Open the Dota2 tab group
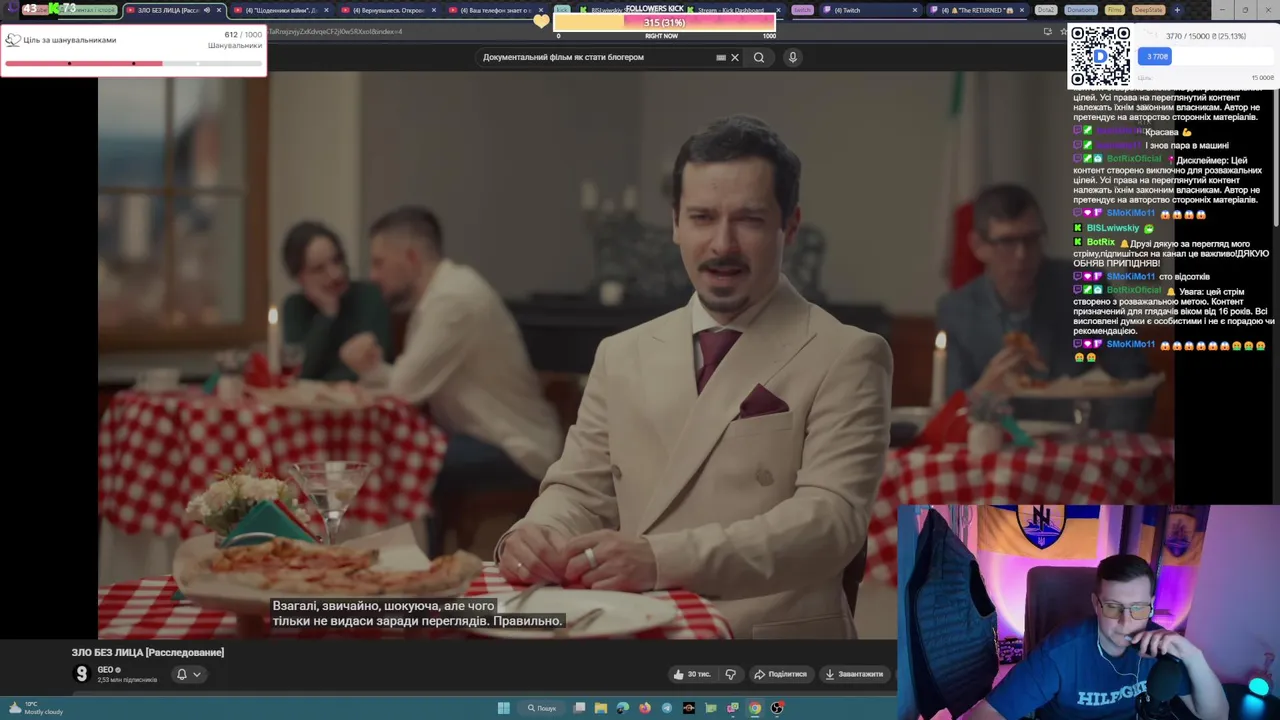 pyautogui.click(x=1046, y=10)
